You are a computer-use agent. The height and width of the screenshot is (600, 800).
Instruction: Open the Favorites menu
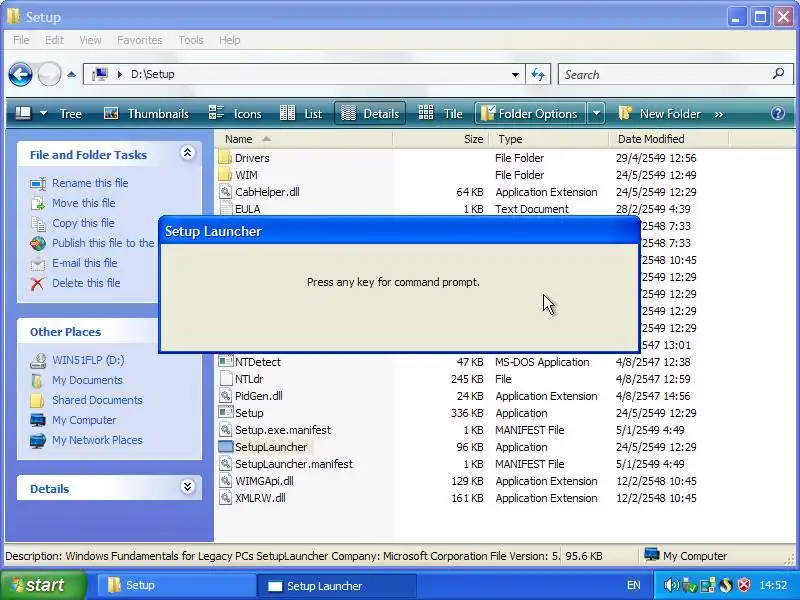click(139, 40)
